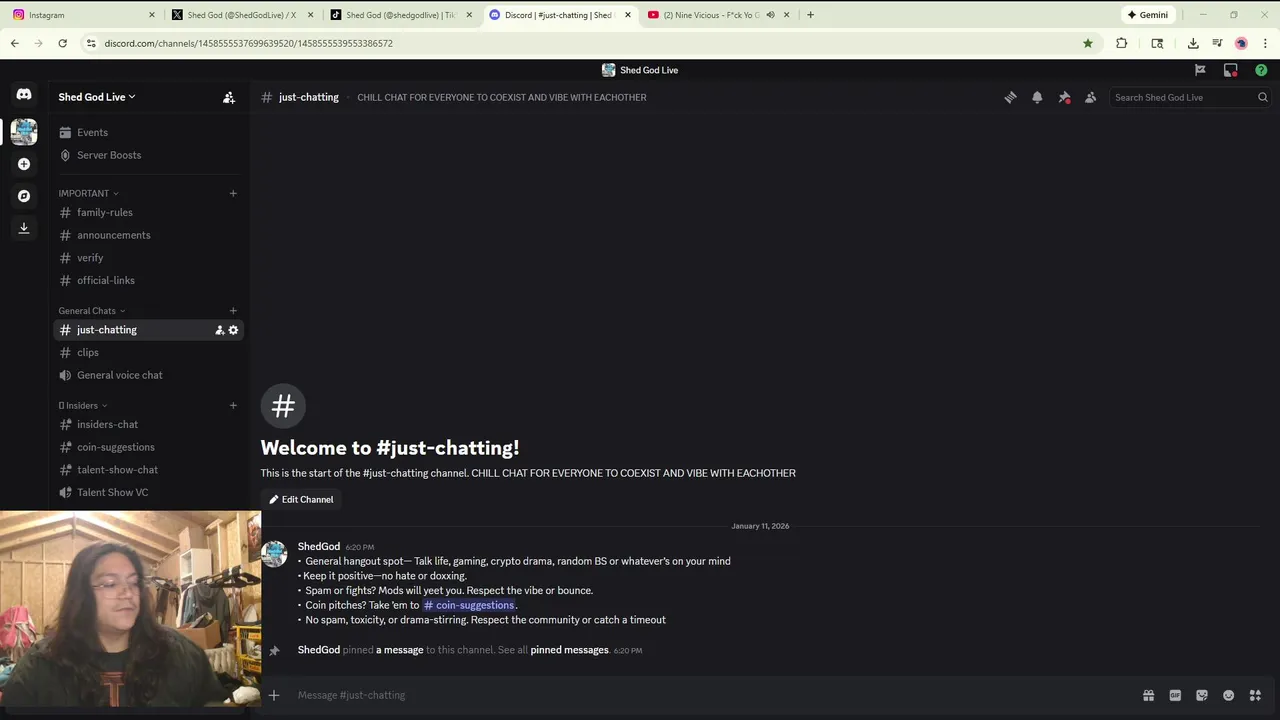Open announcements channel
The height and width of the screenshot is (720, 1280).
click(148, 235)
